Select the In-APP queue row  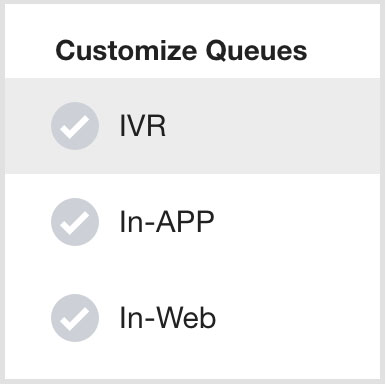tap(193, 222)
